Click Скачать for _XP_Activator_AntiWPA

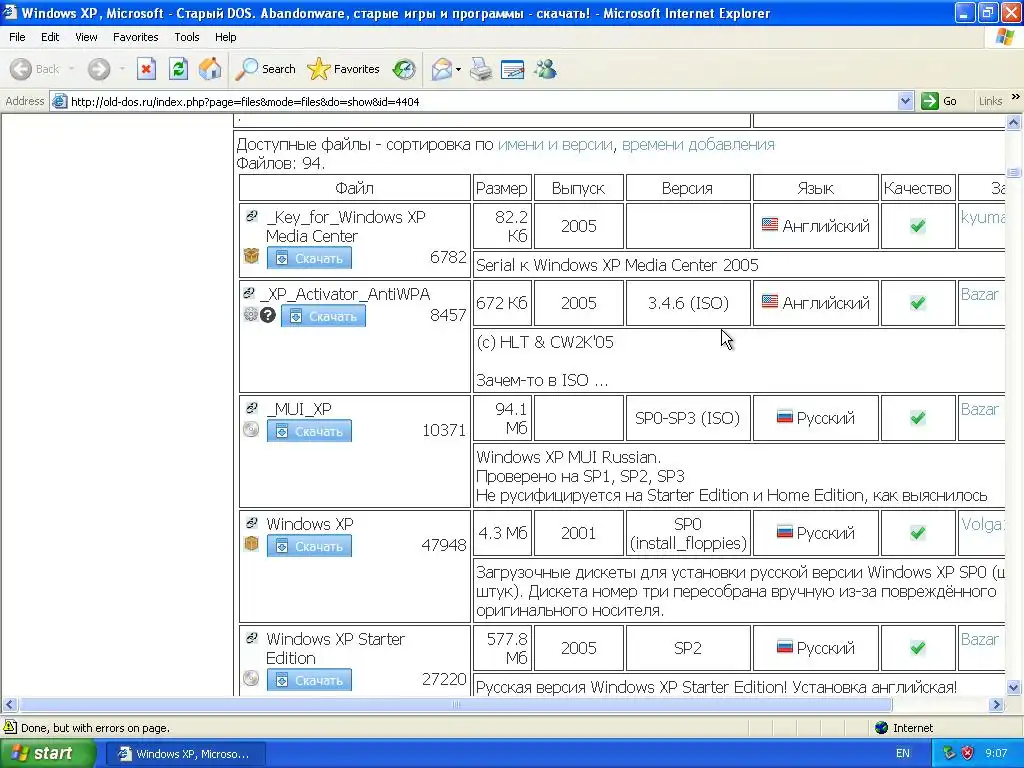[x=323, y=316]
